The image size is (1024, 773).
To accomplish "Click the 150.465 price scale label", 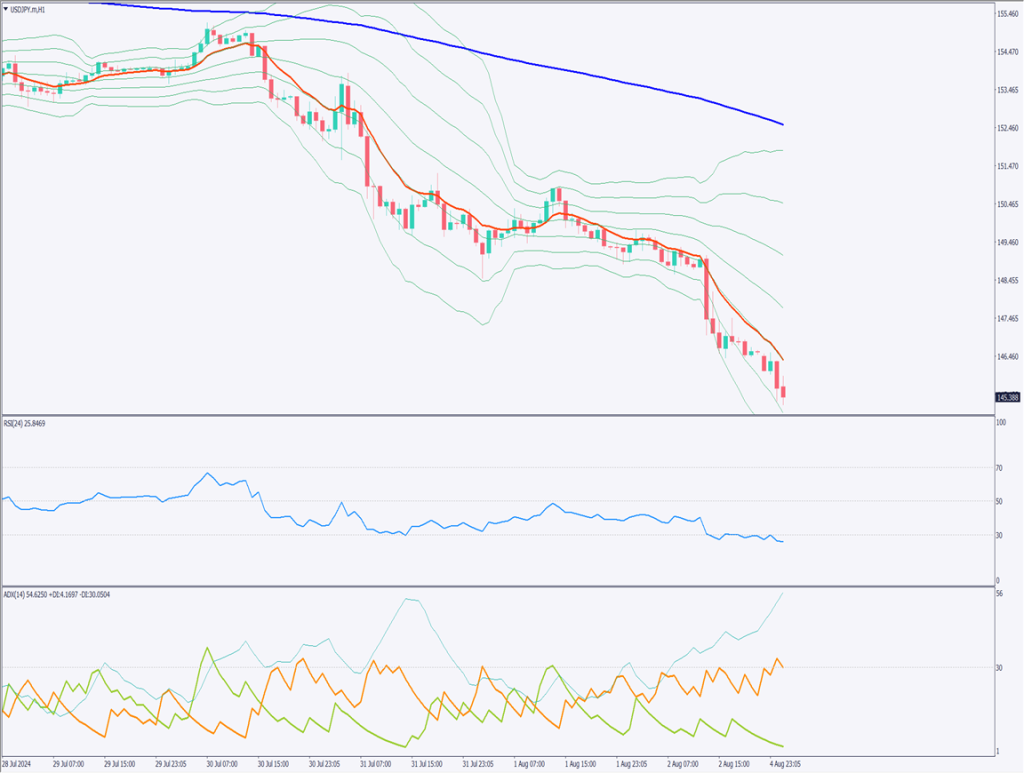I will (1007, 204).
